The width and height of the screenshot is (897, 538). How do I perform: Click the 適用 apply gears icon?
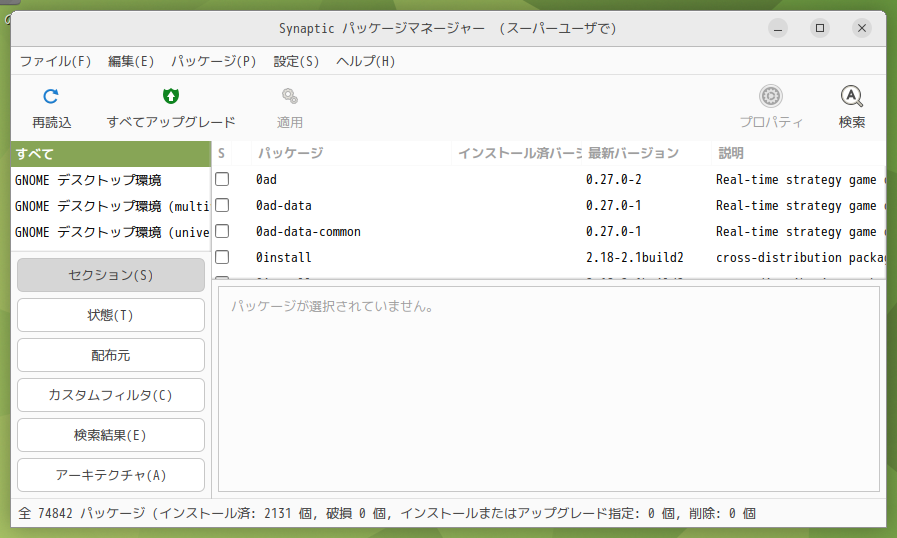(289, 96)
